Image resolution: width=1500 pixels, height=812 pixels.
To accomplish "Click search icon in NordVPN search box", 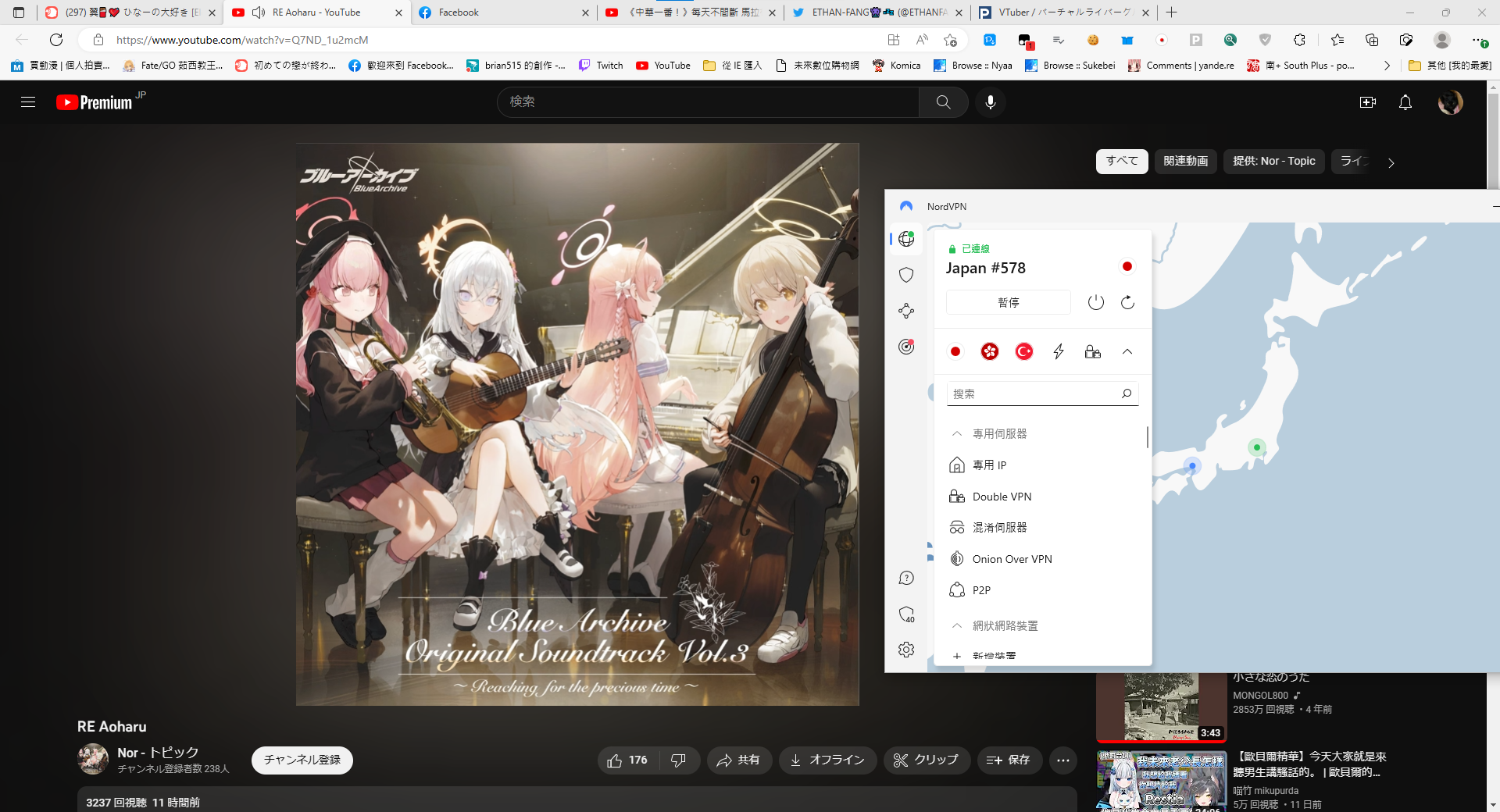I will [1127, 394].
